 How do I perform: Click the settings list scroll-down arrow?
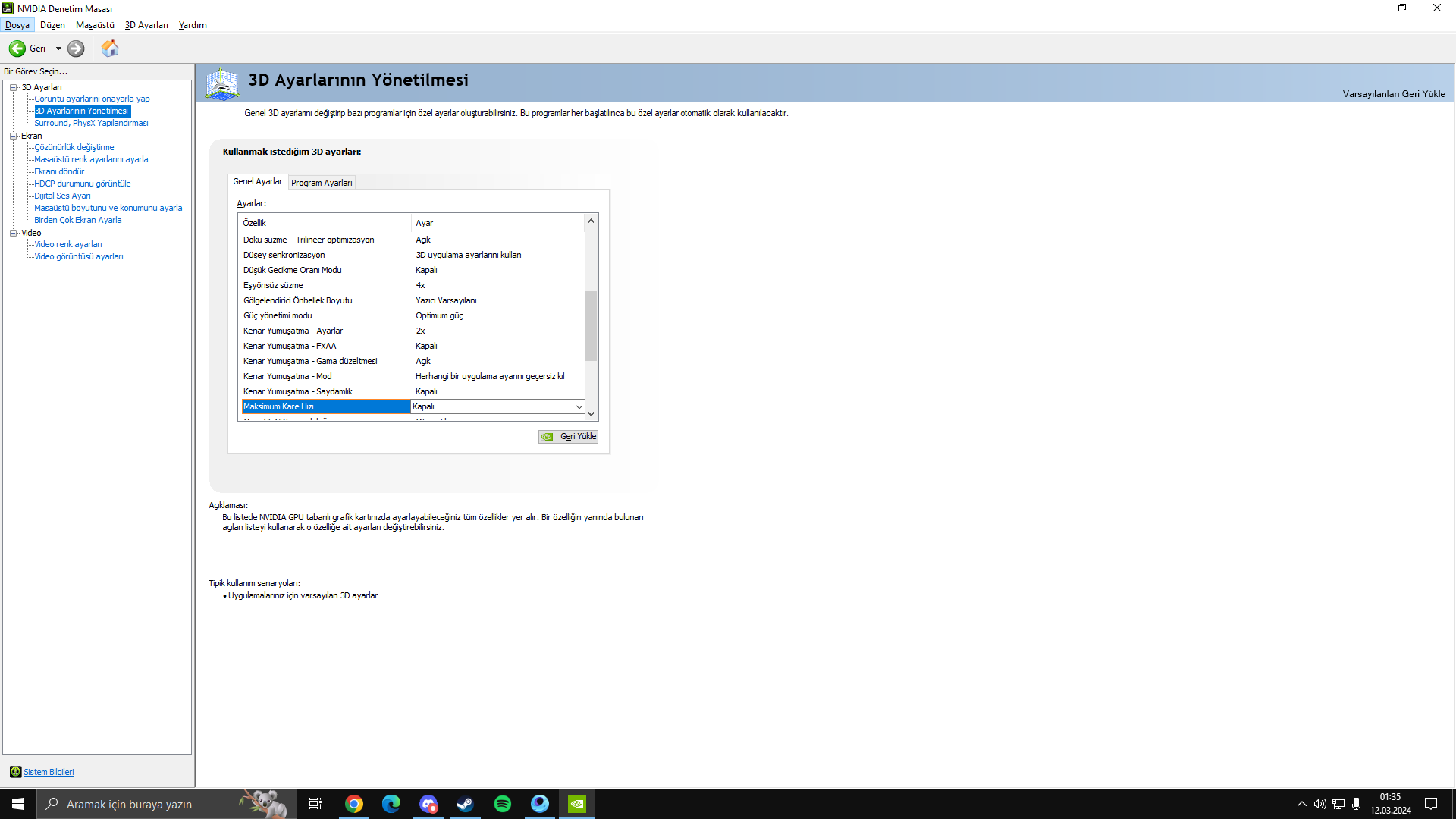point(591,414)
